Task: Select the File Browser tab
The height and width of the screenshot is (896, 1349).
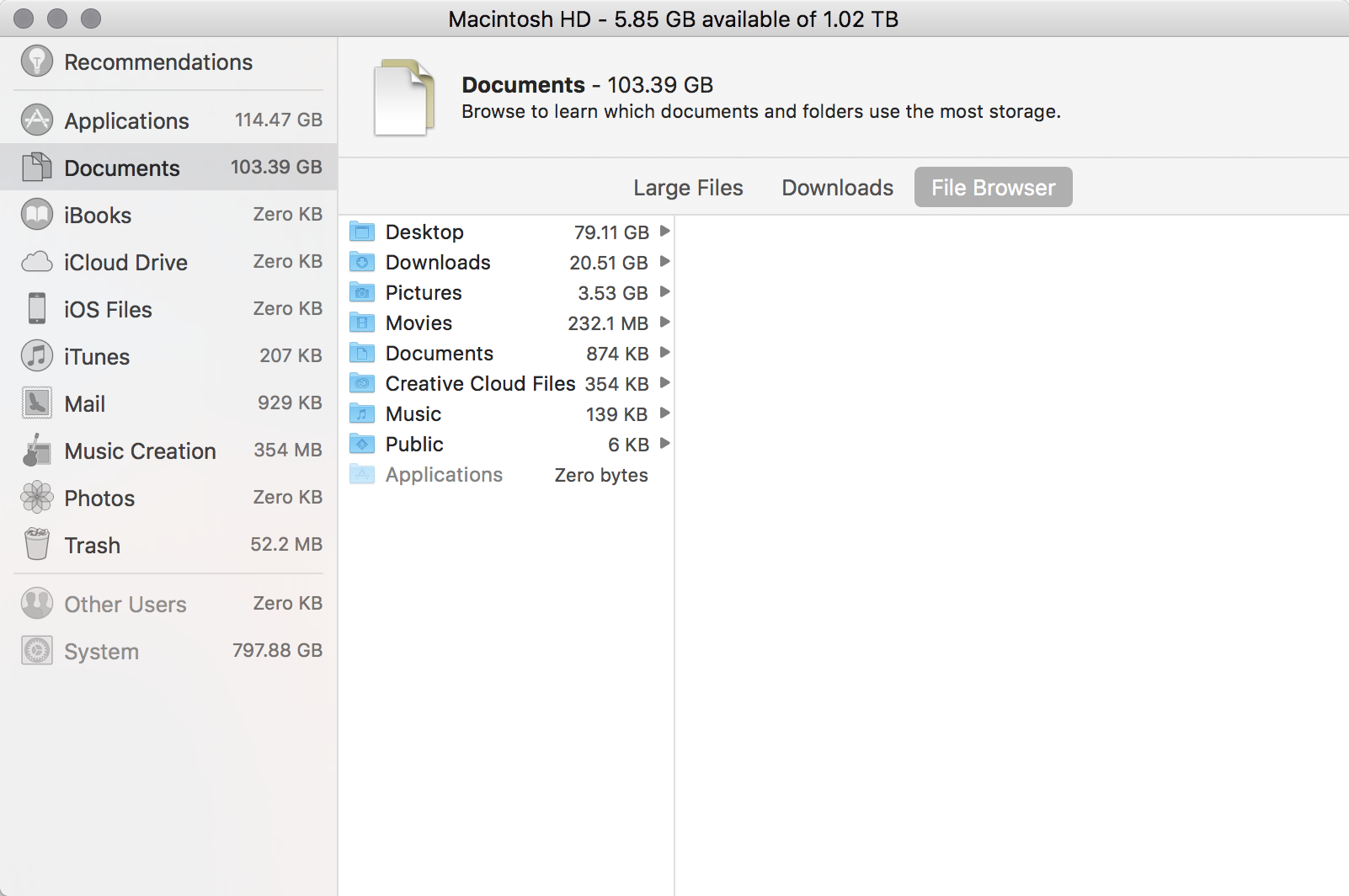Action: pos(994,187)
